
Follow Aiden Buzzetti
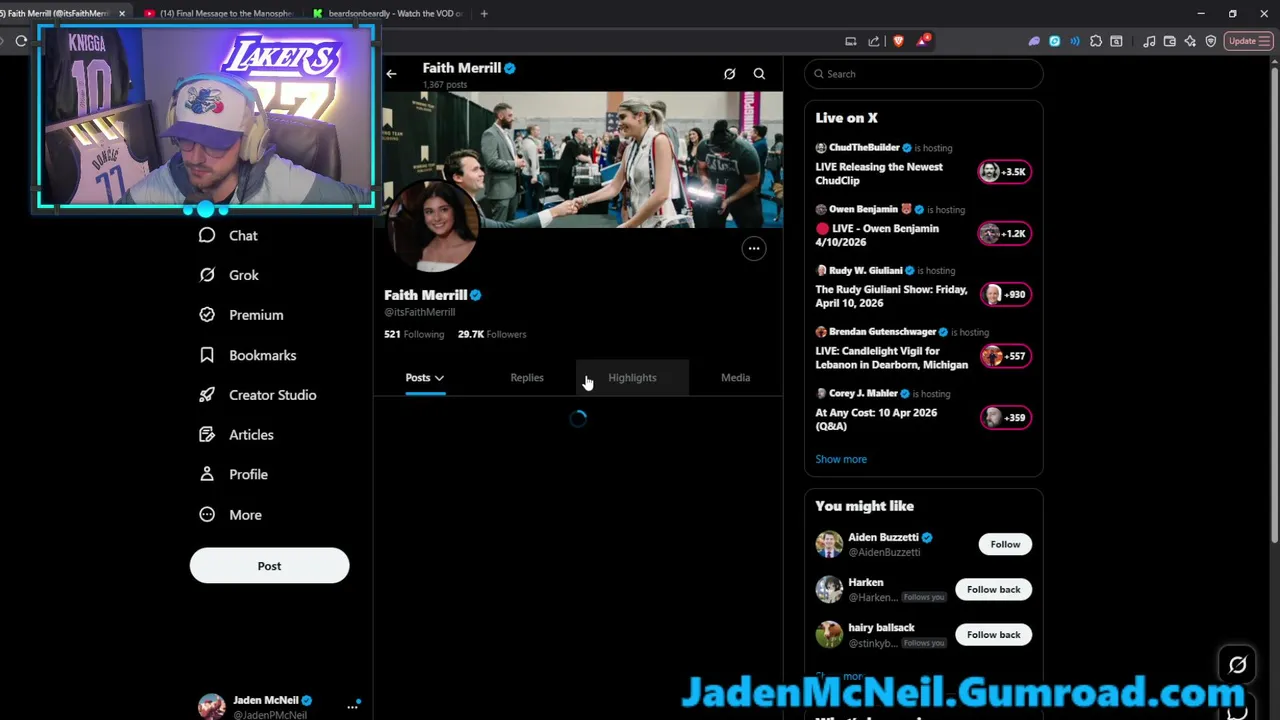point(1005,544)
